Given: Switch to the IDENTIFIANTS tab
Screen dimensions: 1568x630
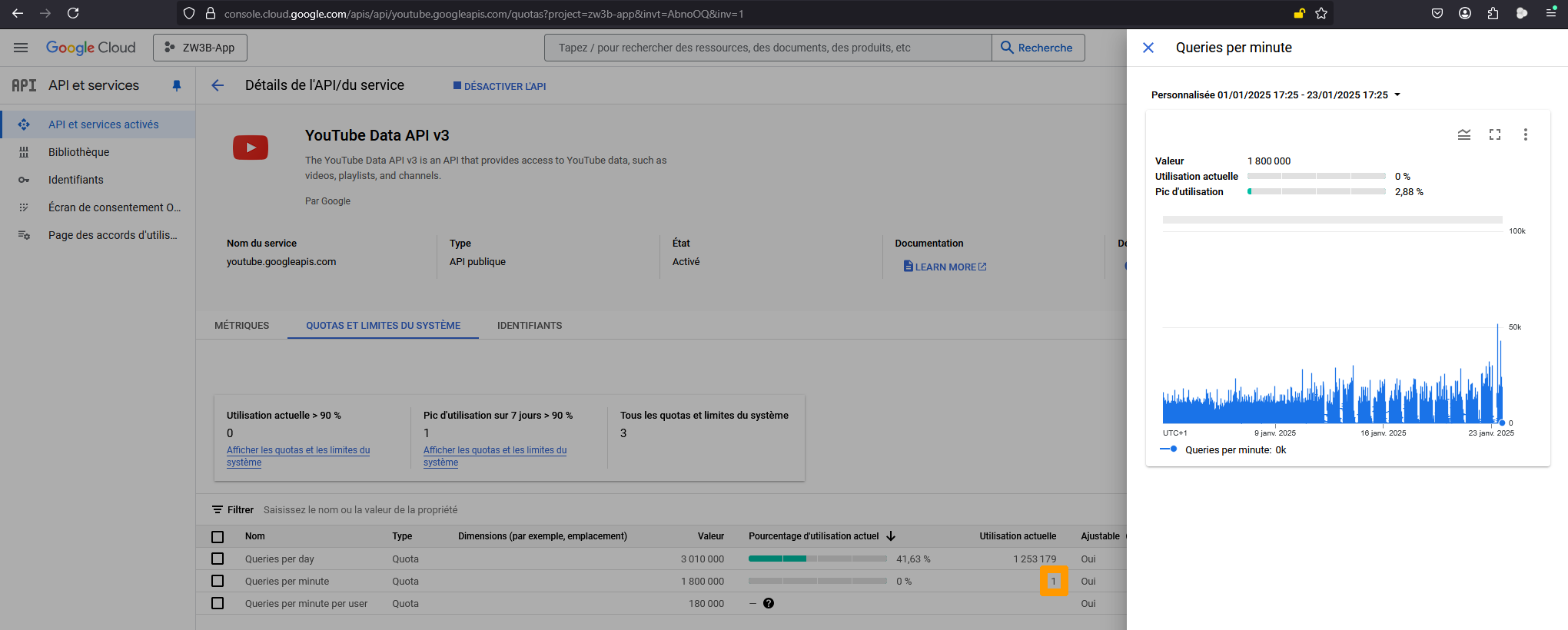Looking at the screenshot, I should pyautogui.click(x=530, y=326).
